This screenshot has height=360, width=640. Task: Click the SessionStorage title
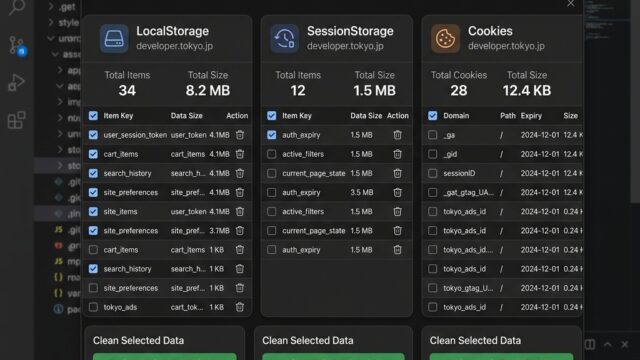[x=350, y=31]
